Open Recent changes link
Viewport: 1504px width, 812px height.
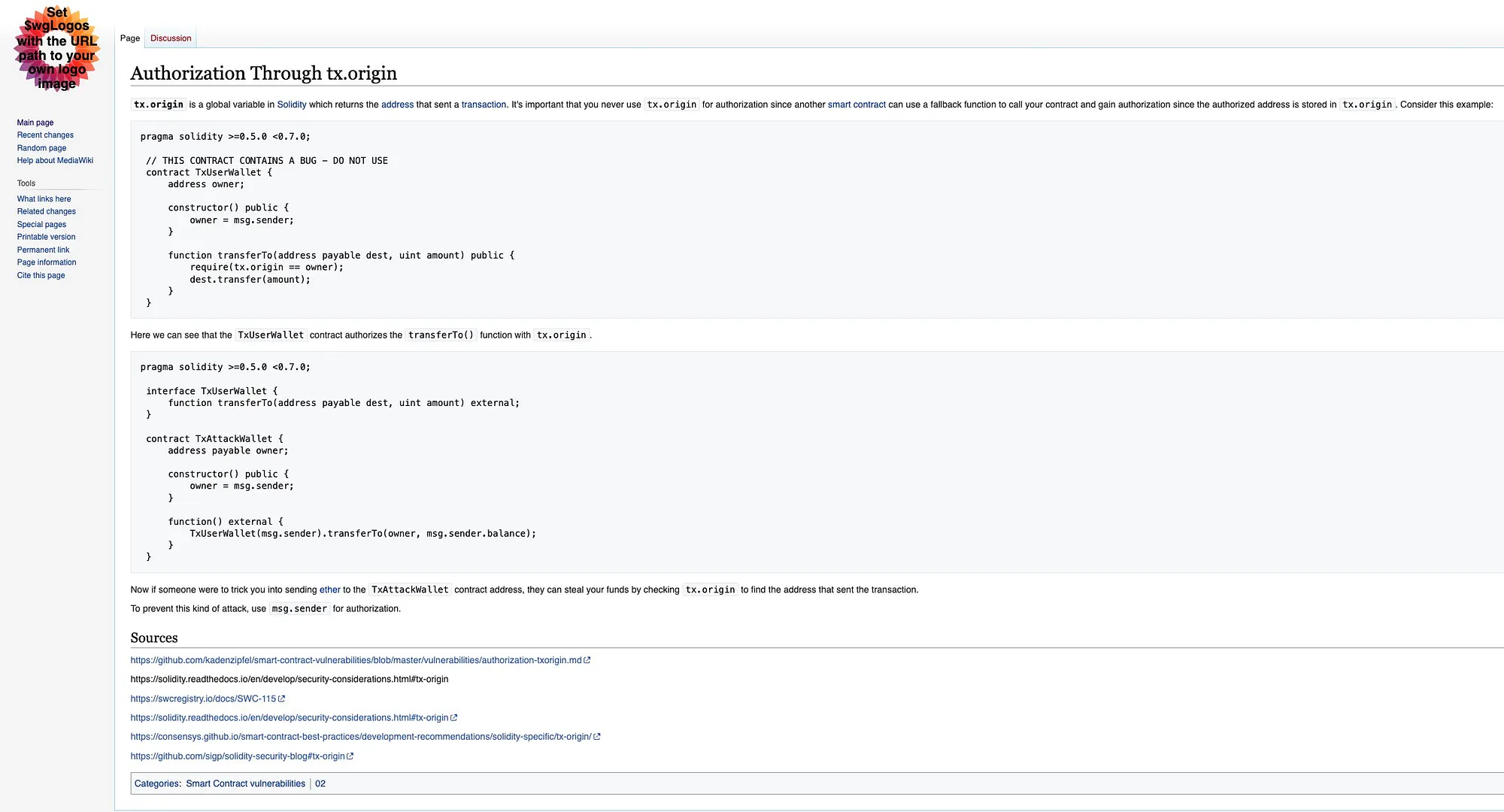[x=45, y=135]
